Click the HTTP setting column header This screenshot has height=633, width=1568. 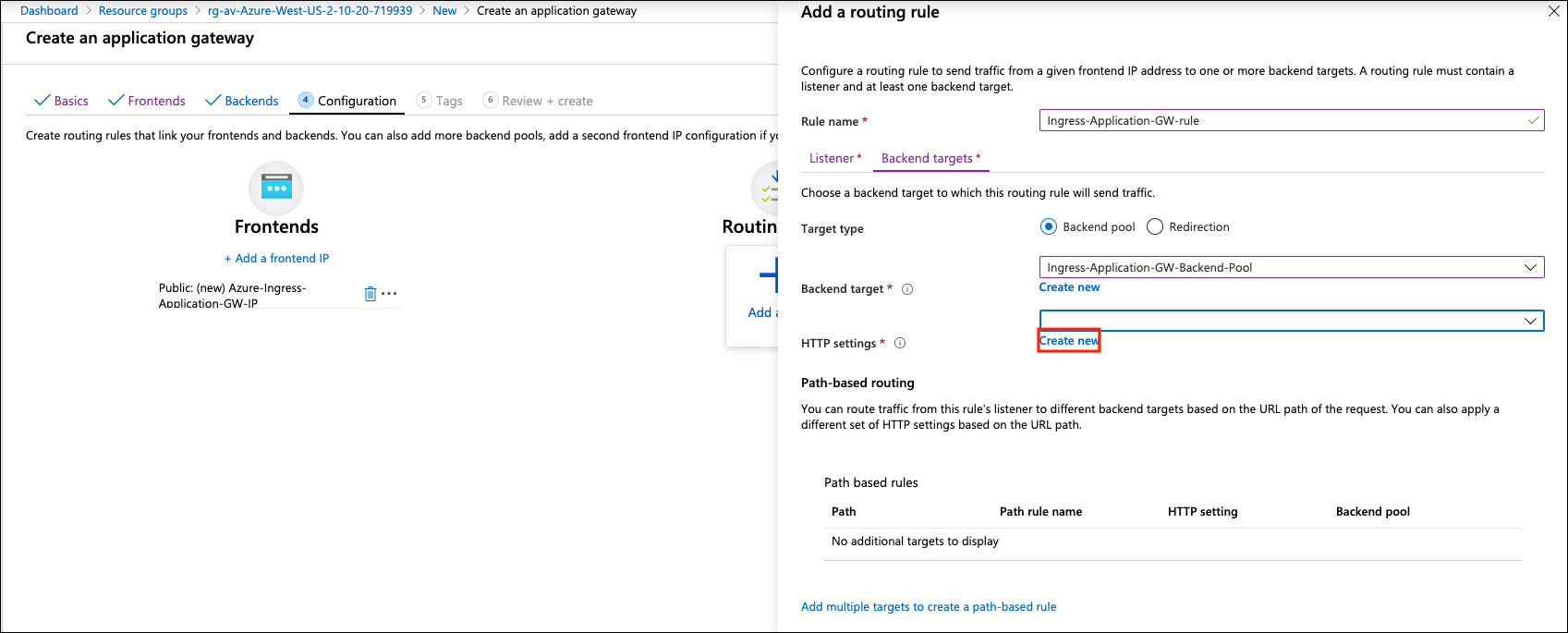tap(1202, 512)
